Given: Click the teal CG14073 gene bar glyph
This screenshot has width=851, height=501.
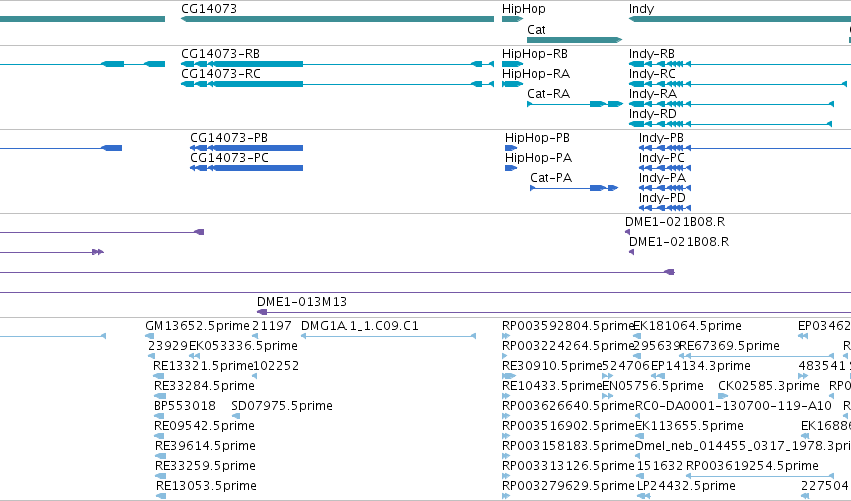Looking at the screenshot, I should [337, 19].
